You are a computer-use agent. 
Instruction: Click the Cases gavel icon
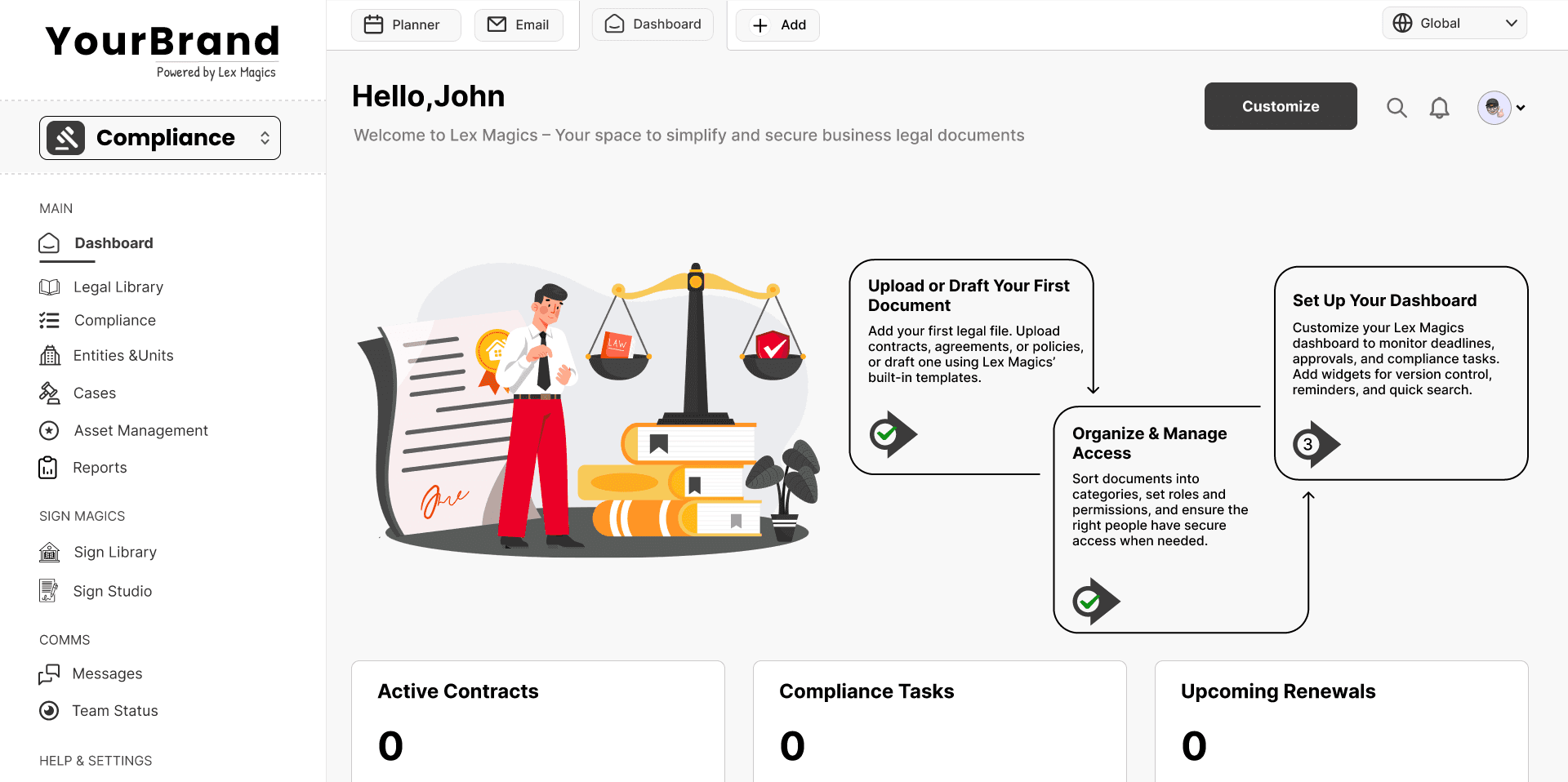tap(49, 393)
